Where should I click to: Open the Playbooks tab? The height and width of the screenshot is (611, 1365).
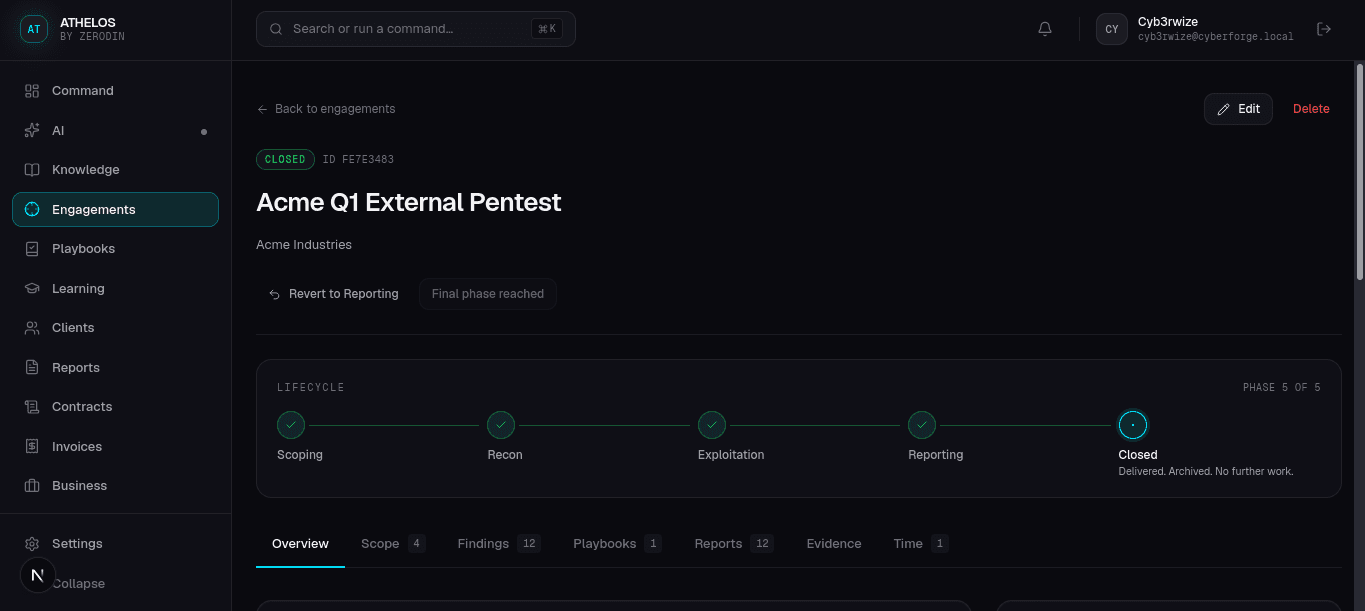click(617, 544)
